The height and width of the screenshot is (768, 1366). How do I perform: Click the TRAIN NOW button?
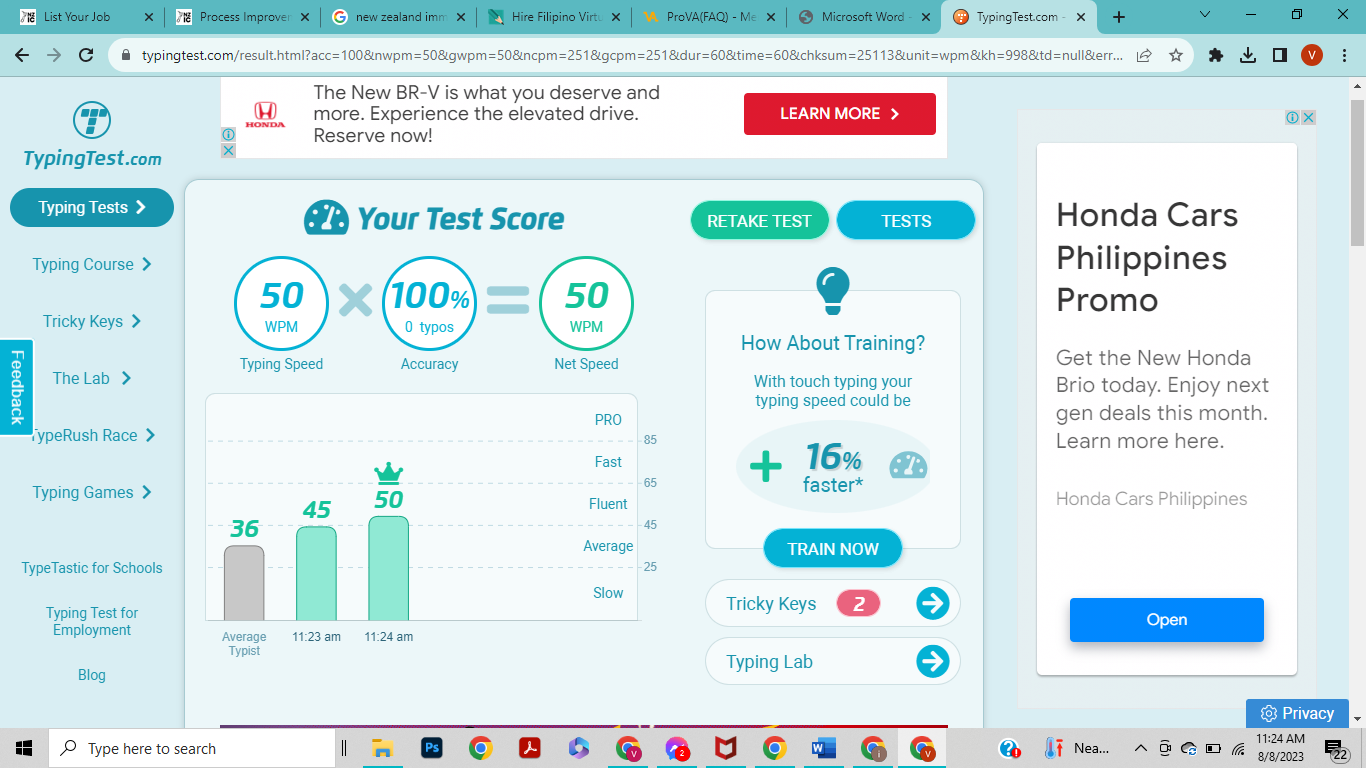point(833,549)
